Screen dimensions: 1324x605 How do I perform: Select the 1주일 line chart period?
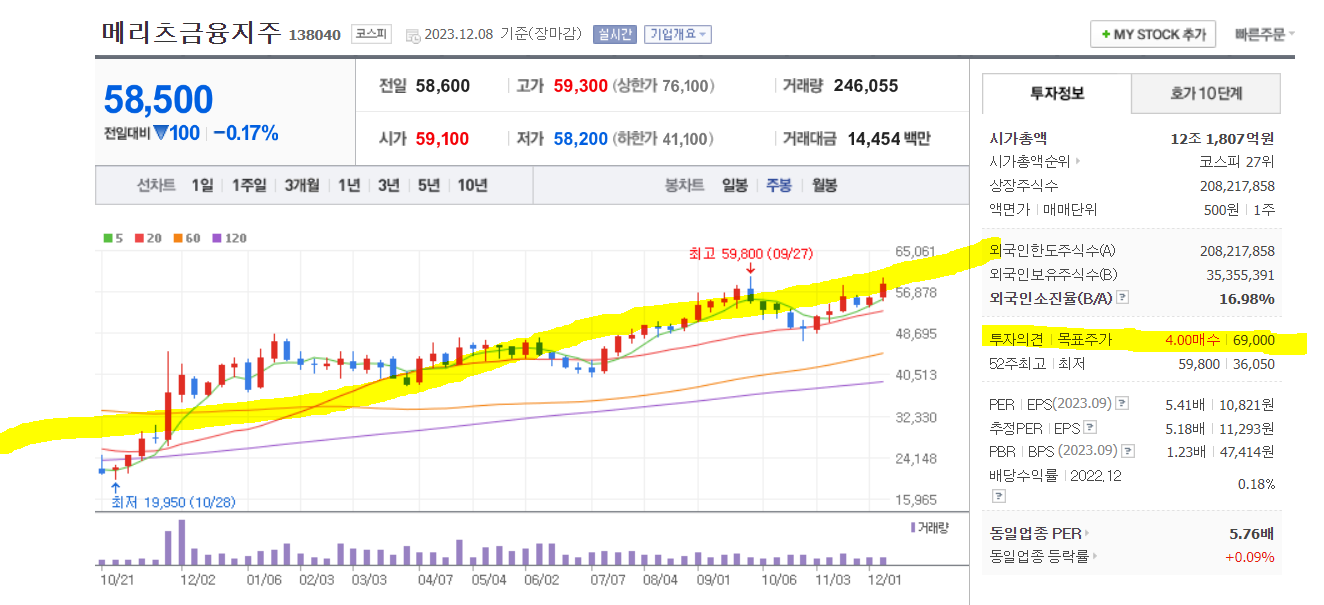click(x=249, y=185)
